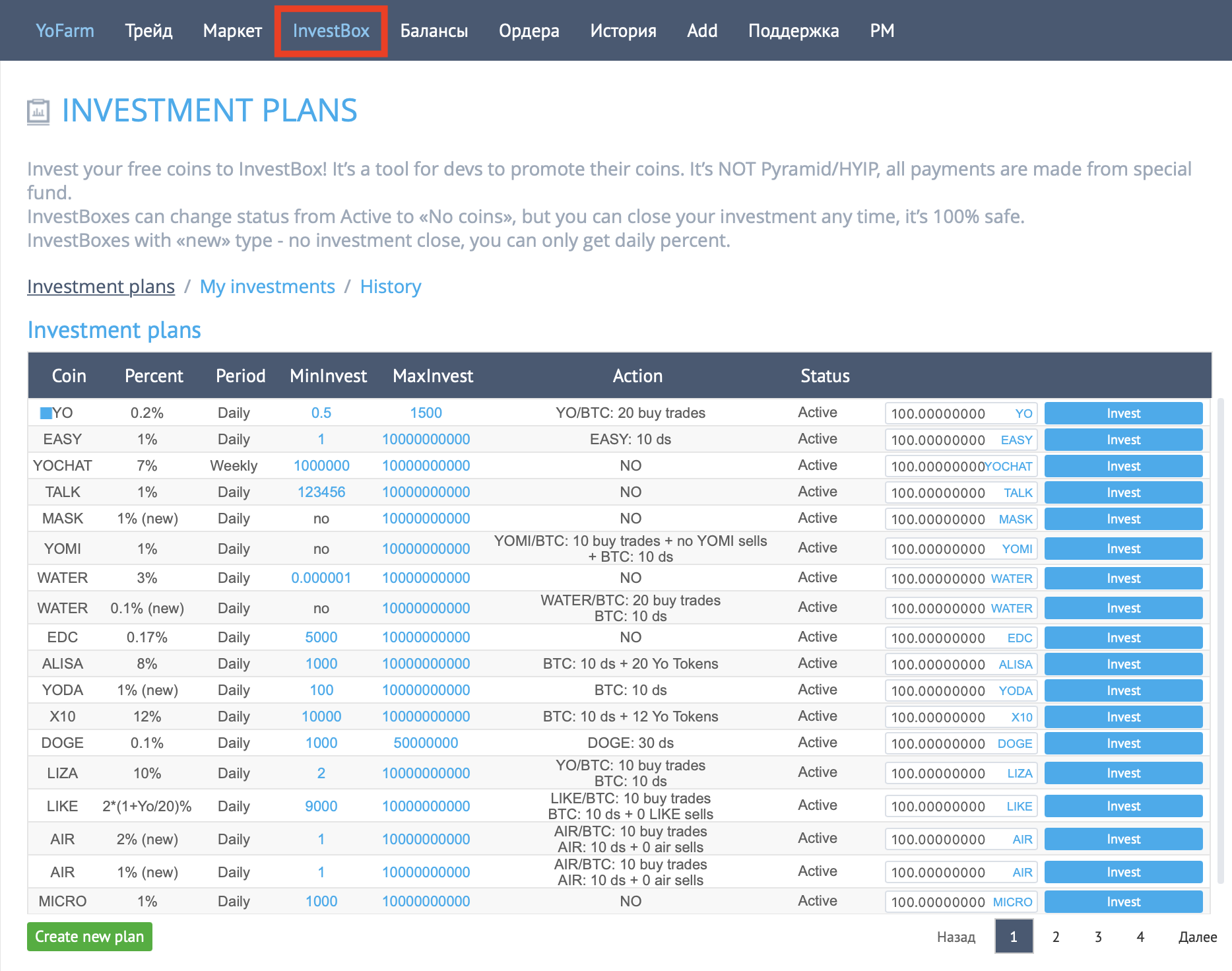Image resolution: width=1232 pixels, height=971 pixels.
Task: Click Invest for the EDC plan
Action: pyautogui.click(x=1123, y=638)
